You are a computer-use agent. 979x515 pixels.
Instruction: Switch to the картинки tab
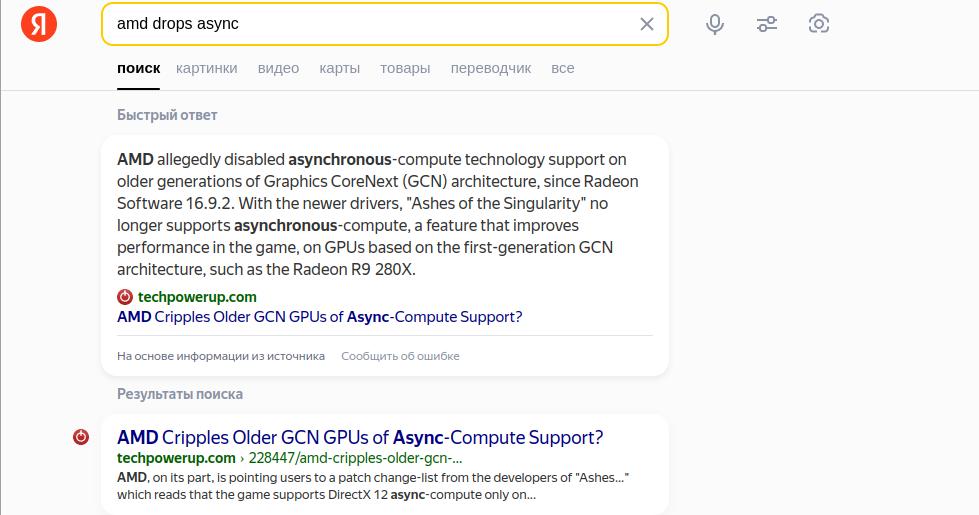(x=207, y=68)
